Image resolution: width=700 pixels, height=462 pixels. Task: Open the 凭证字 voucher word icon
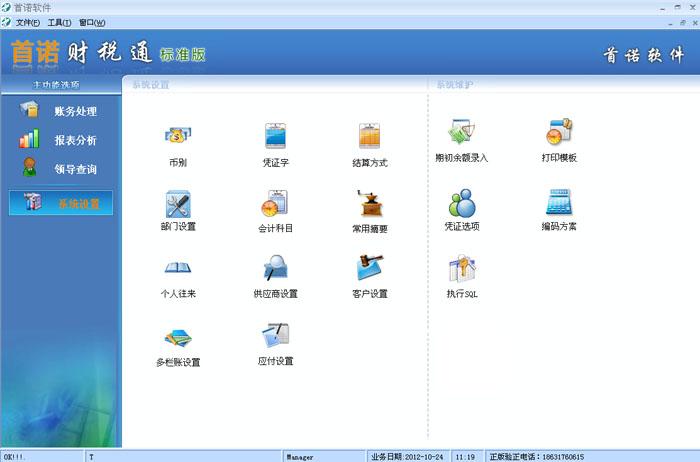[275, 137]
